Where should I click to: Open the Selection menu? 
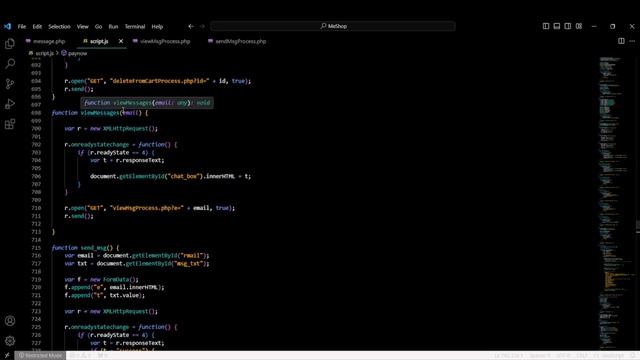coord(59,27)
